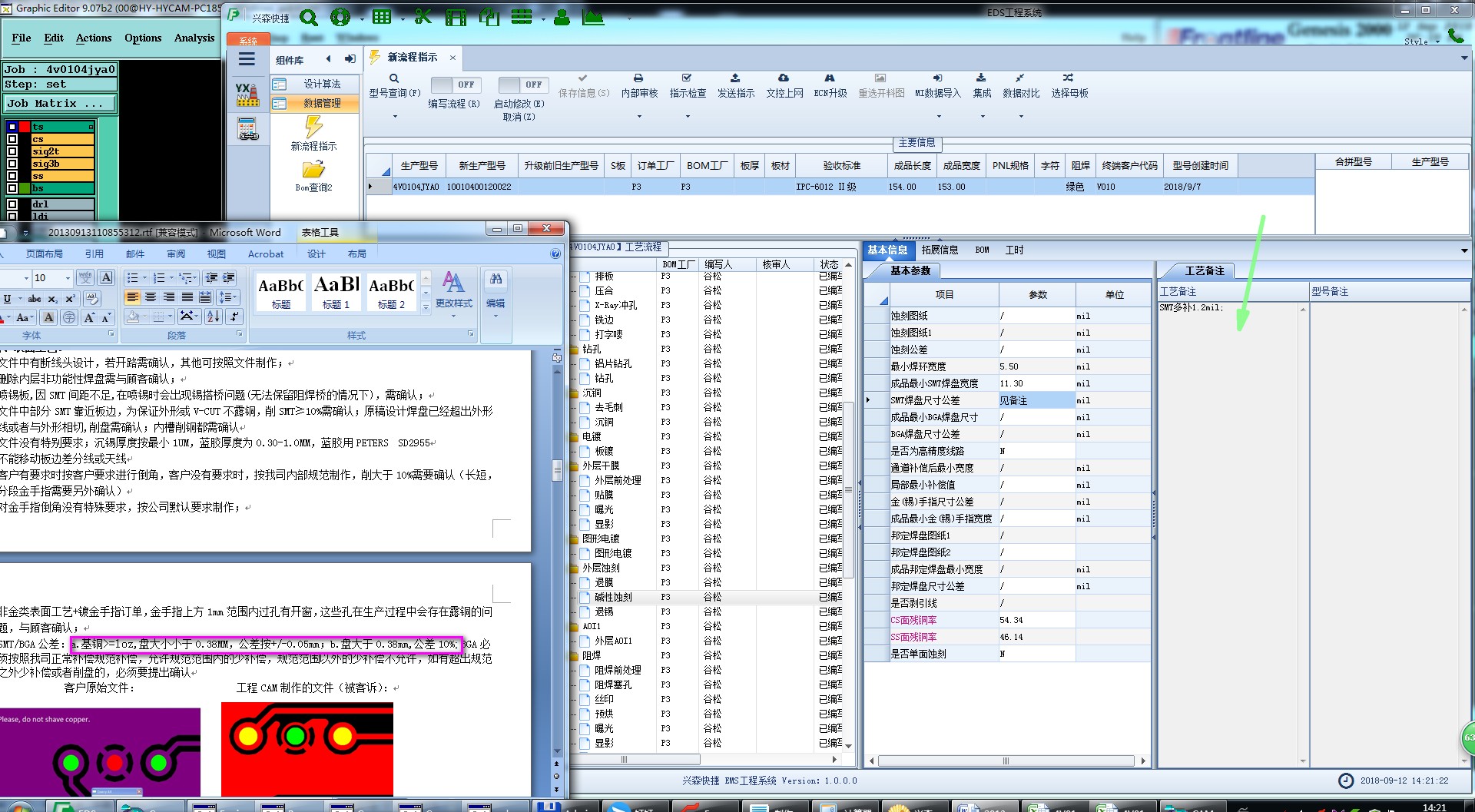Click ECN升级 toolbar item
The image size is (1475, 812).
point(830,86)
